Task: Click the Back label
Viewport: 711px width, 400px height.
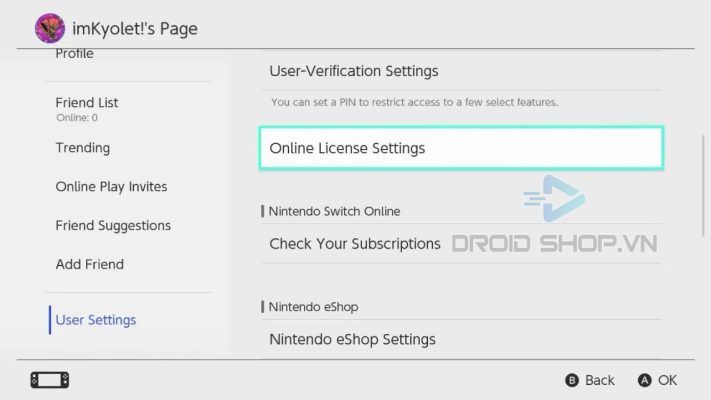Action: (599, 380)
